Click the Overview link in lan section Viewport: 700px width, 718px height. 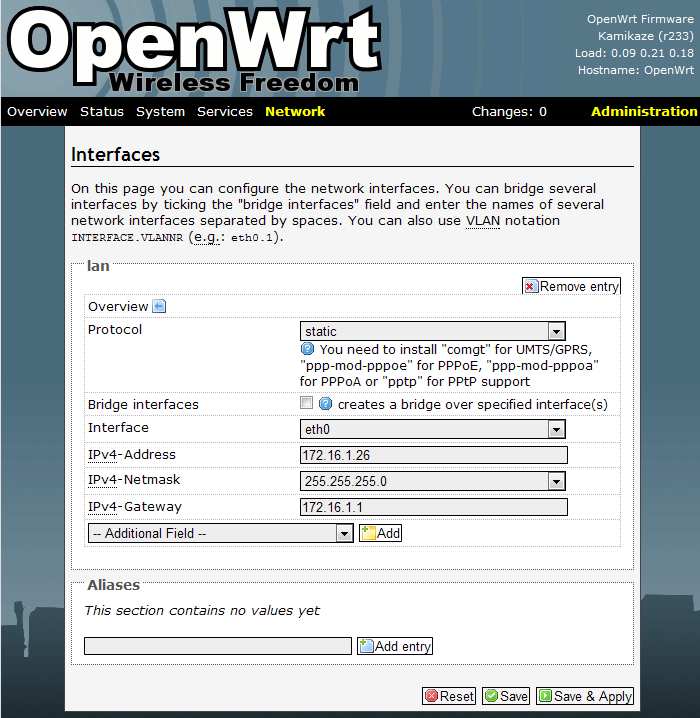(118, 306)
